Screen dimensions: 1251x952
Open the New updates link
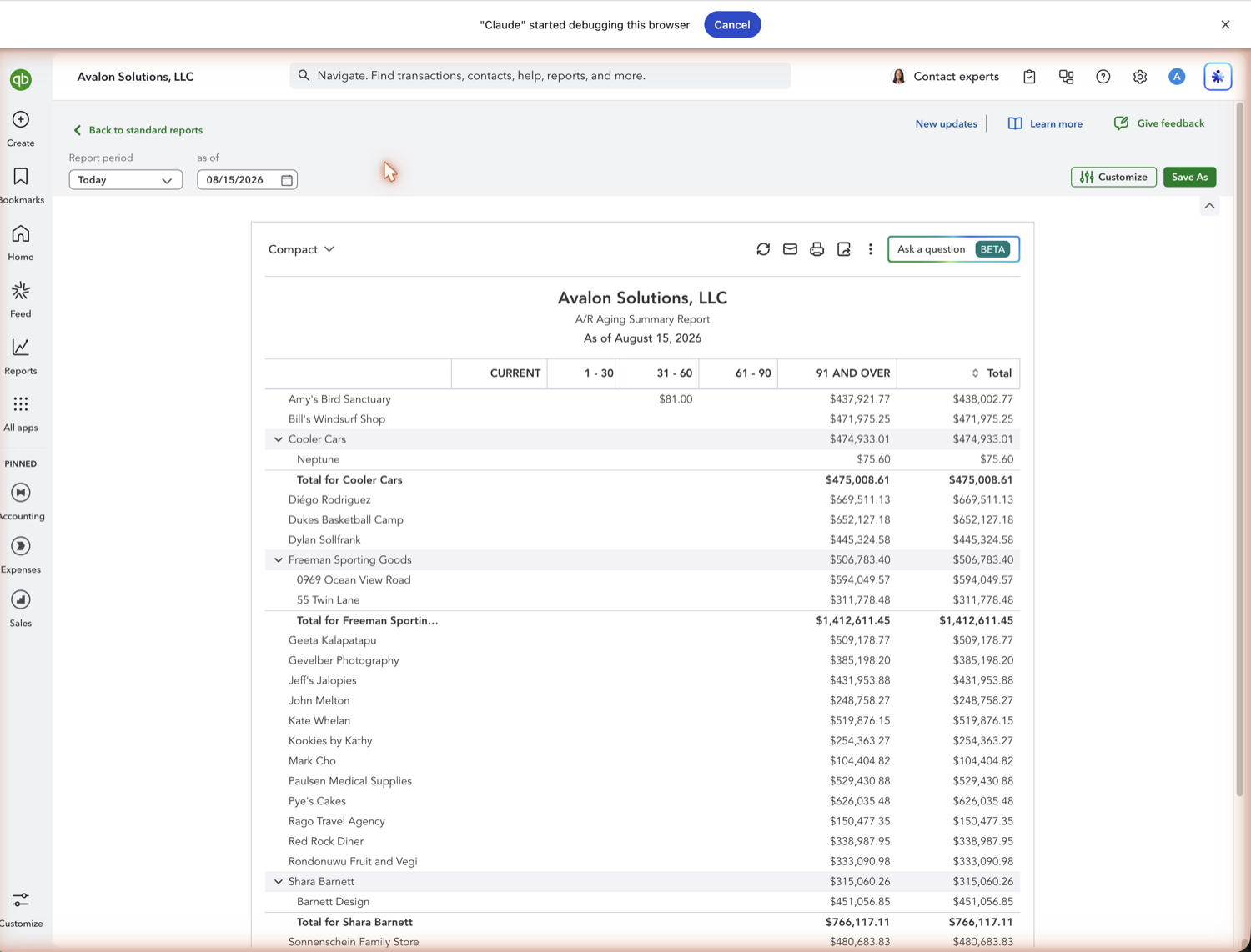pyautogui.click(x=946, y=123)
